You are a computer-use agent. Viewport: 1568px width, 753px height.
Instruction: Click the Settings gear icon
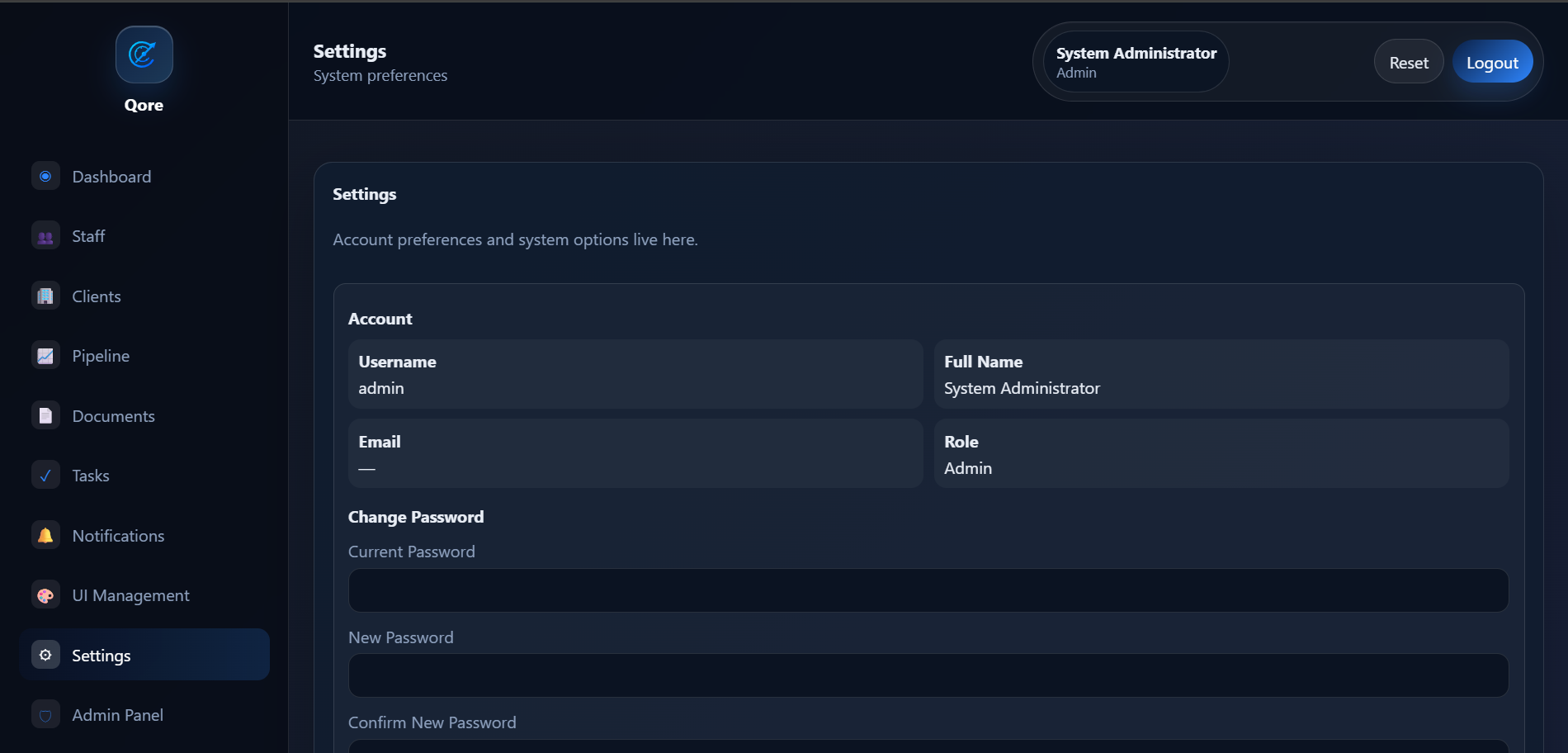45,655
